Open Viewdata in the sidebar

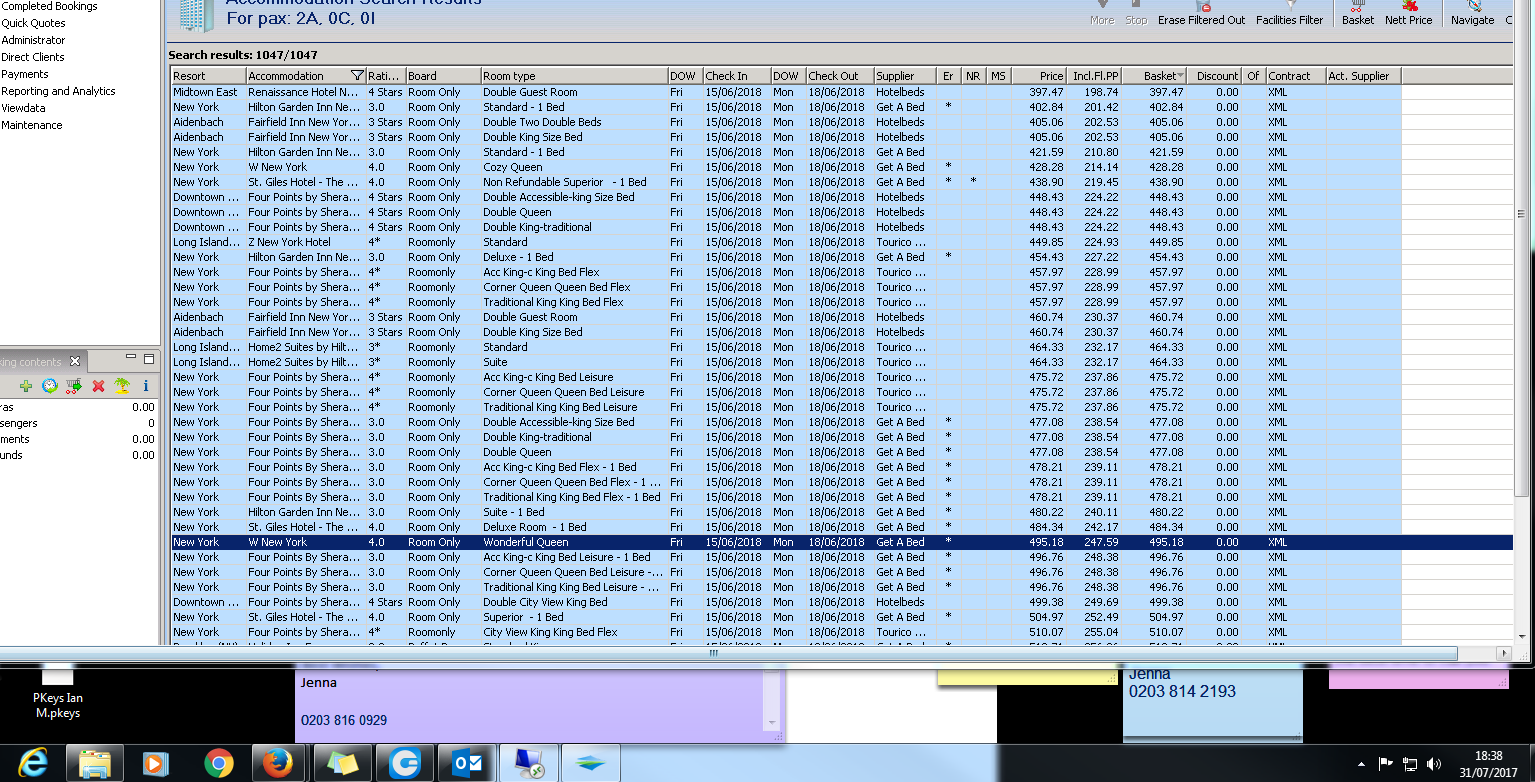[23, 108]
